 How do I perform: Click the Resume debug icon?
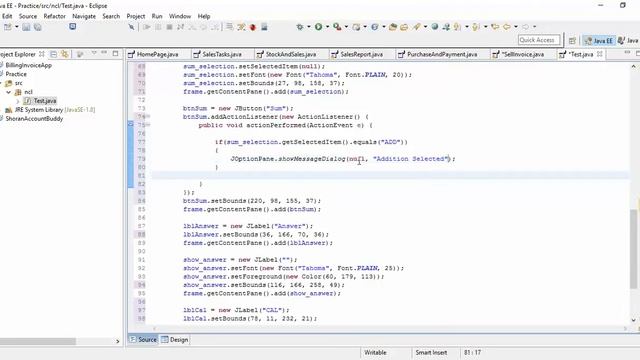pyautogui.click(x=147, y=27)
